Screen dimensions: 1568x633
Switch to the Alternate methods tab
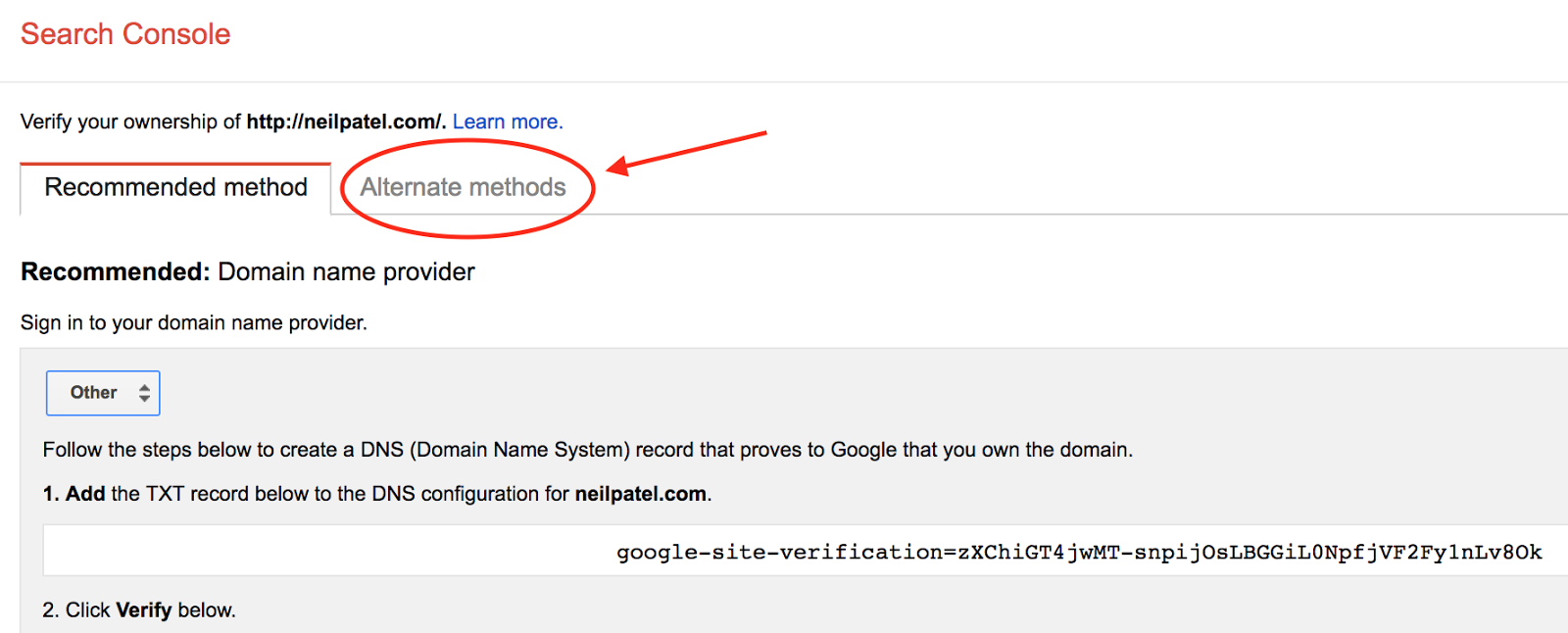pos(463,187)
